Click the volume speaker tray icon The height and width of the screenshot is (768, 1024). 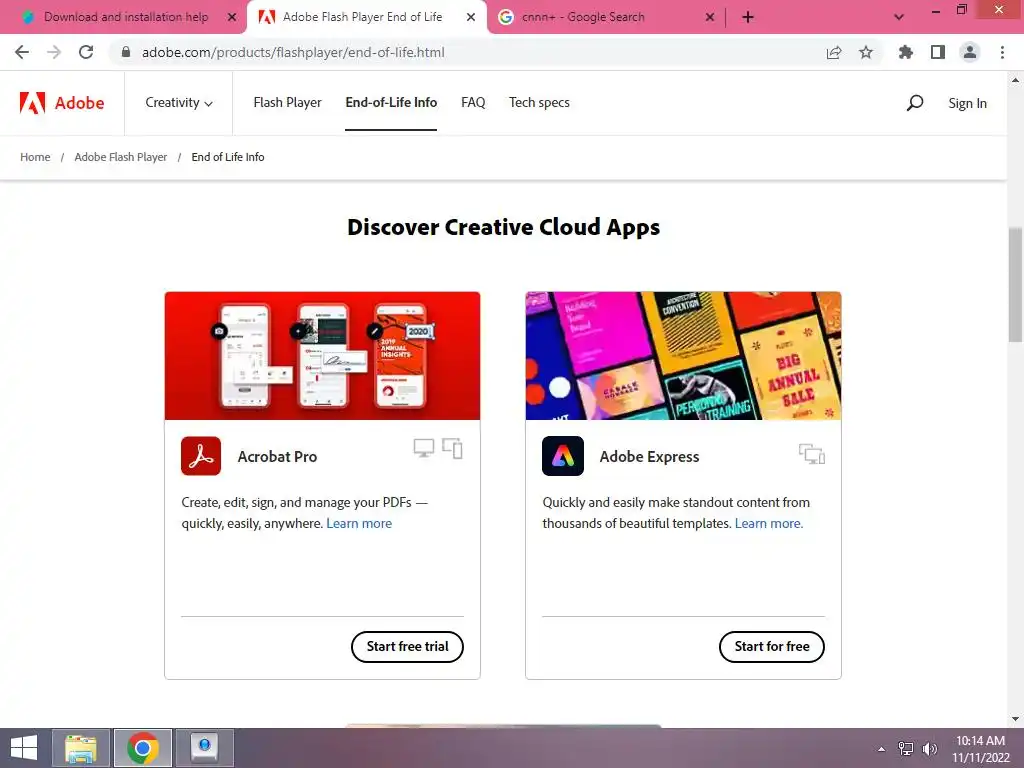point(930,748)
